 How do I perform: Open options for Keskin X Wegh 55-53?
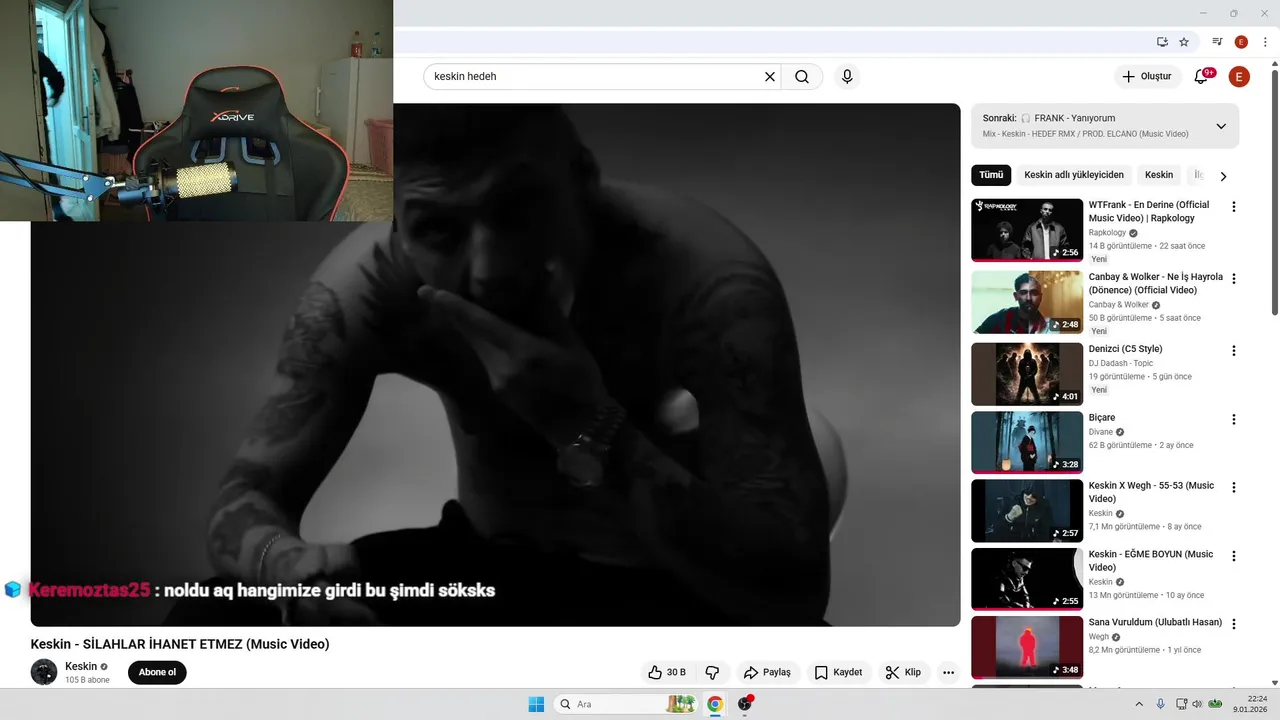point(1233,488)
